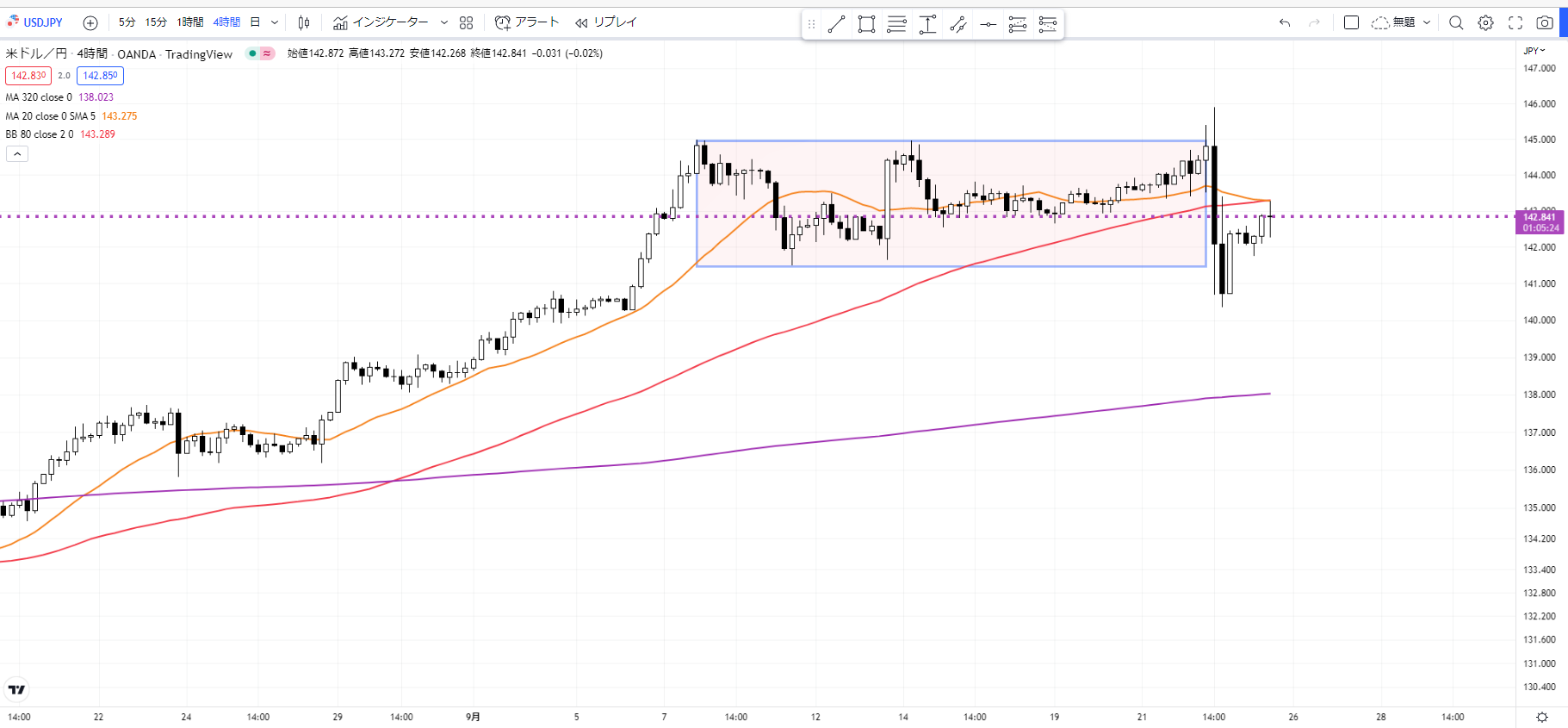Click the add symbol plus icon
The image size is (1568, 728).
[x=90, y=23]
